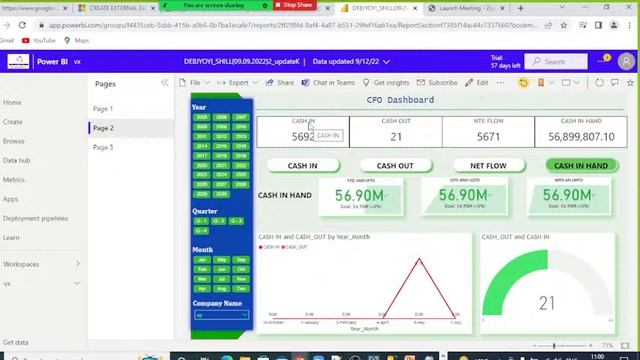Collapse the Pages pane with double chevron

(x=164, y=83)
